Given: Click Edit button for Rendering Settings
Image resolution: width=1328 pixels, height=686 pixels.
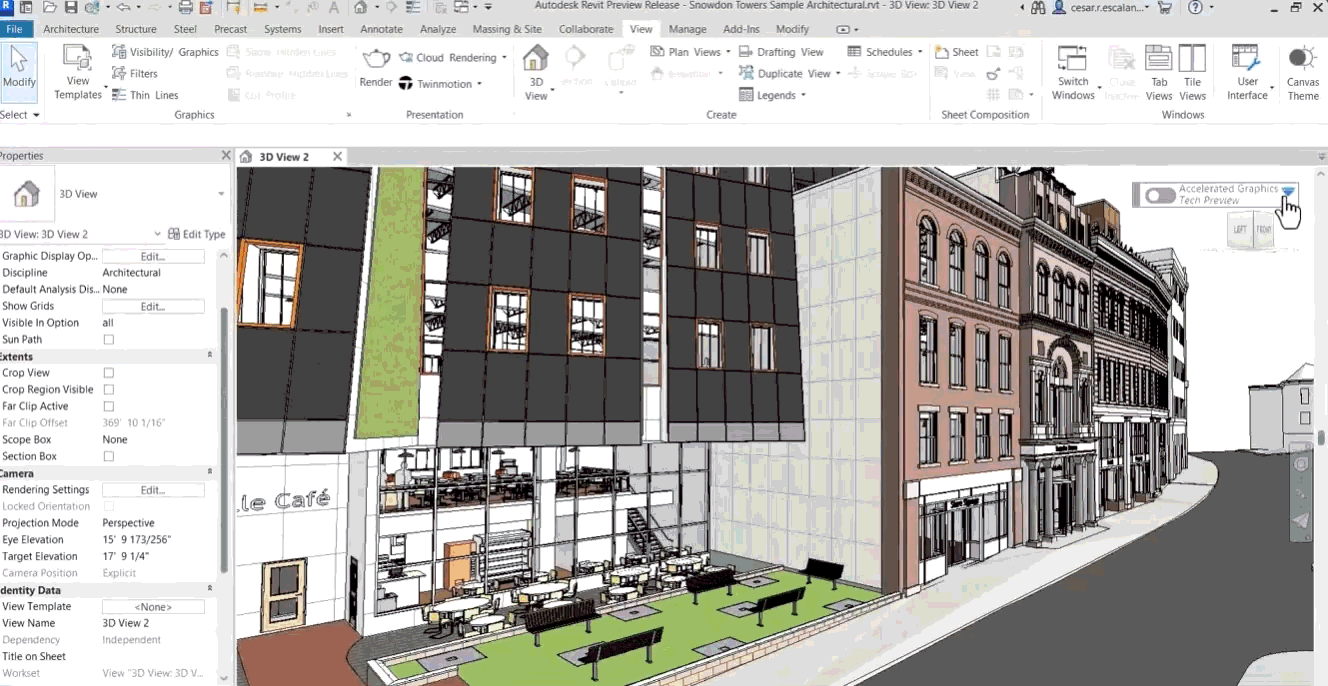Looking at the screenshot, I should click(153, 490).
